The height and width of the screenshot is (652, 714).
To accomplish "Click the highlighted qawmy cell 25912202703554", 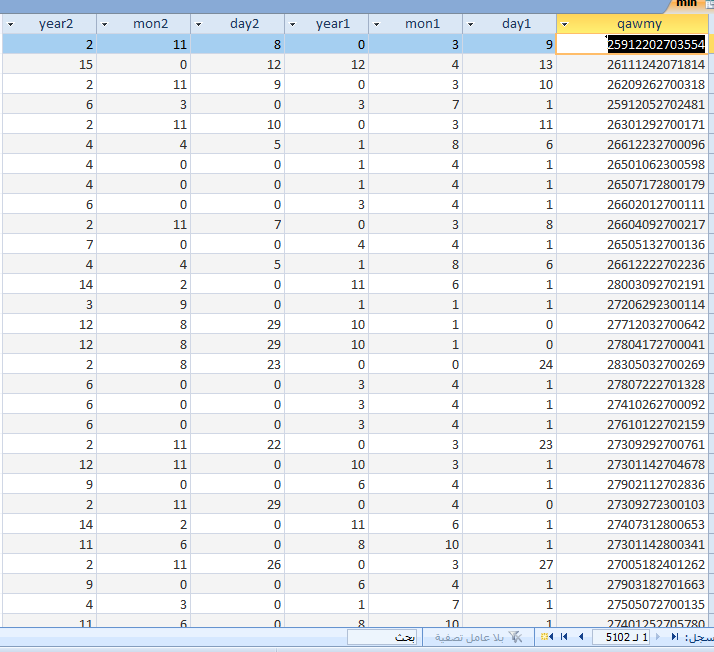I will [x=632, y=44].
